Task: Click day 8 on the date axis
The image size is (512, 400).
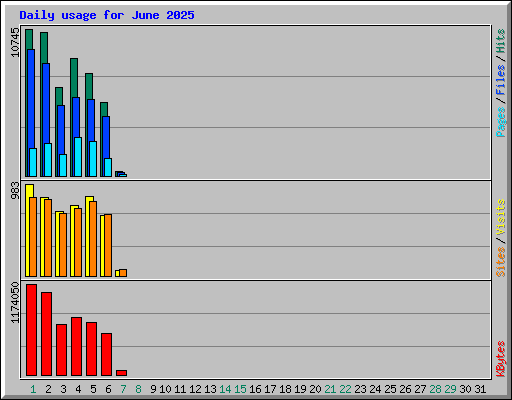Action: [138, 389]
